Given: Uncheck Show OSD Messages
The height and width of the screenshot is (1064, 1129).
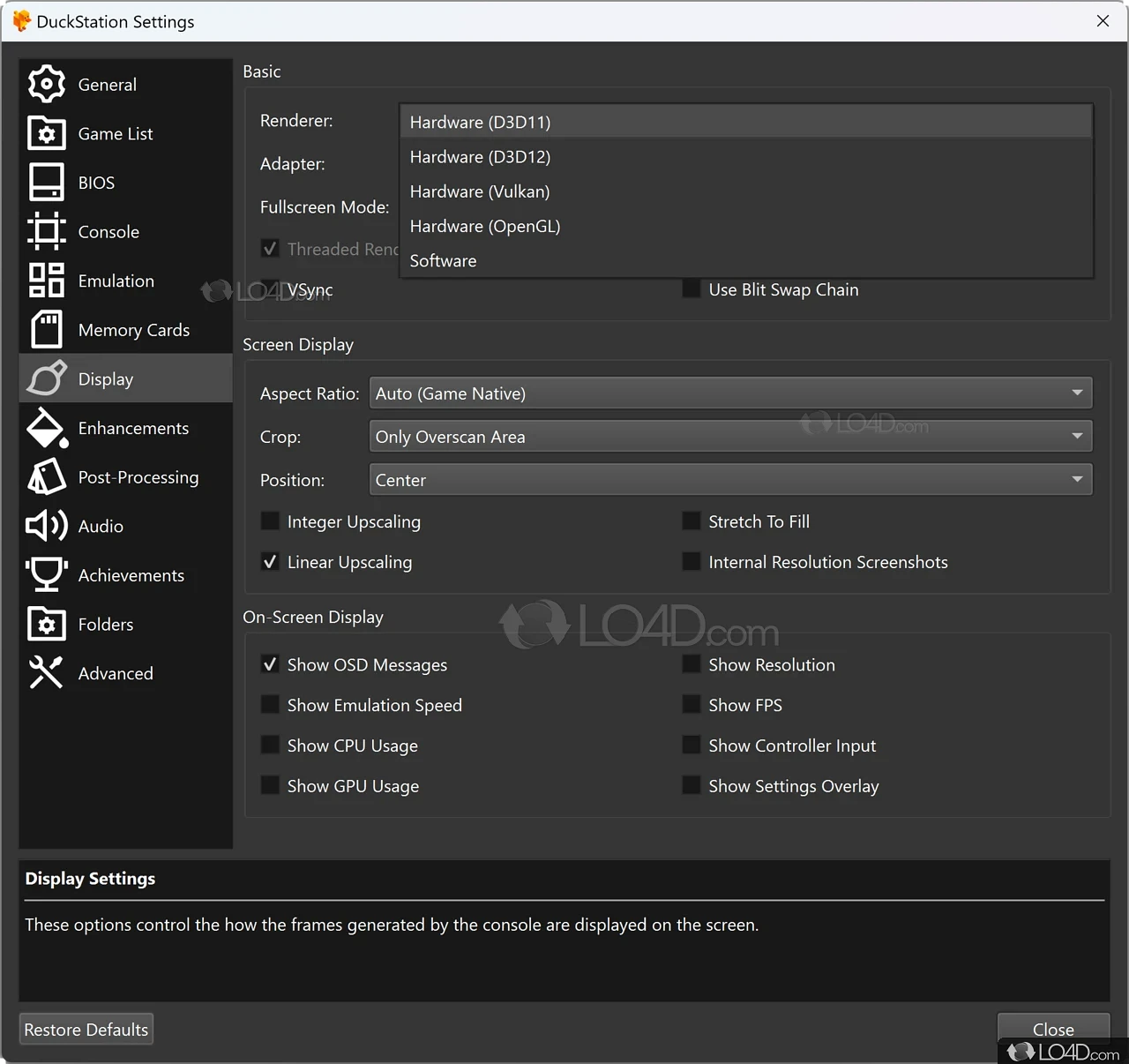Looking at the screenshot, I should pyautogui.click(x=271, y=664).
